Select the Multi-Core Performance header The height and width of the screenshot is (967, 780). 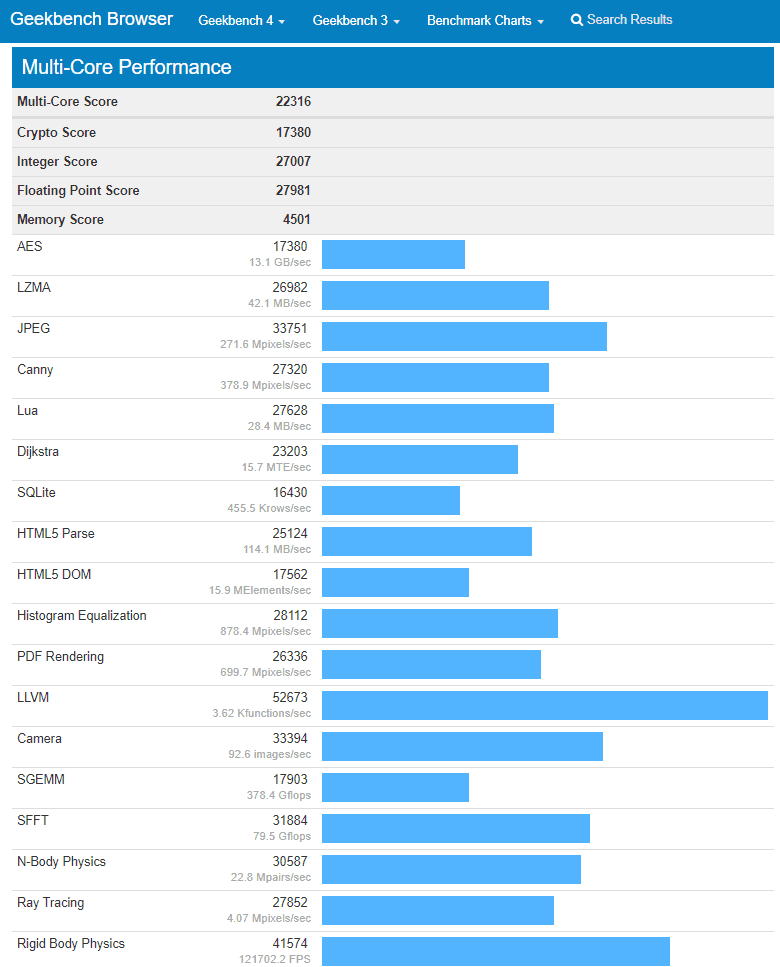pyautogui.click(x=127, y=68)
